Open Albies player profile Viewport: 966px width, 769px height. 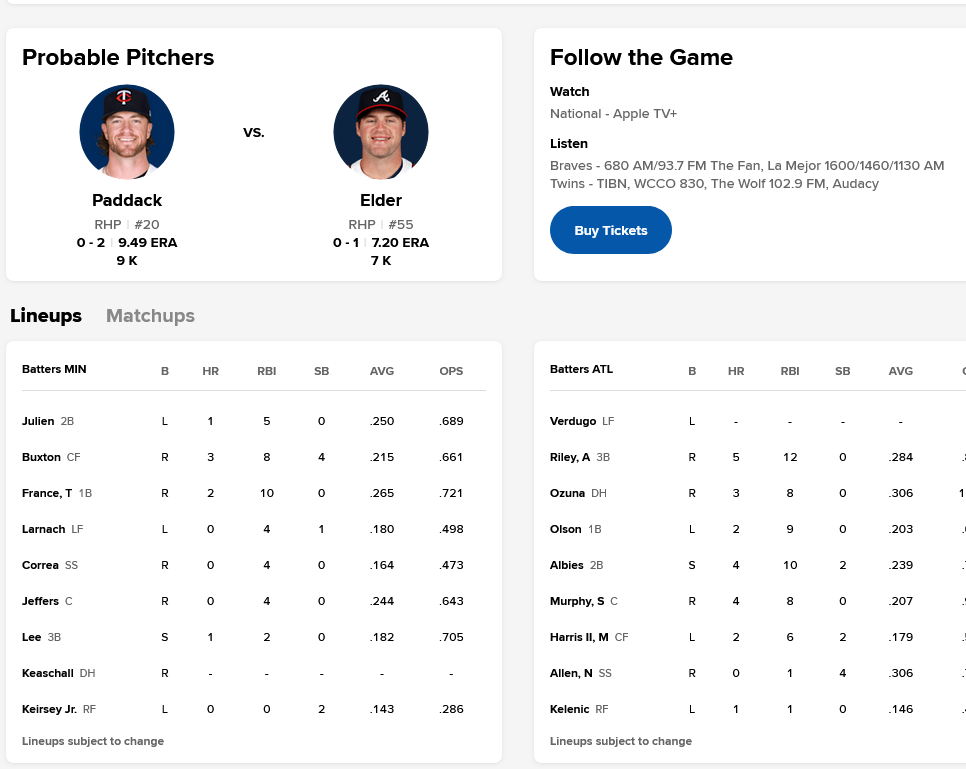[x=567, y=565]
